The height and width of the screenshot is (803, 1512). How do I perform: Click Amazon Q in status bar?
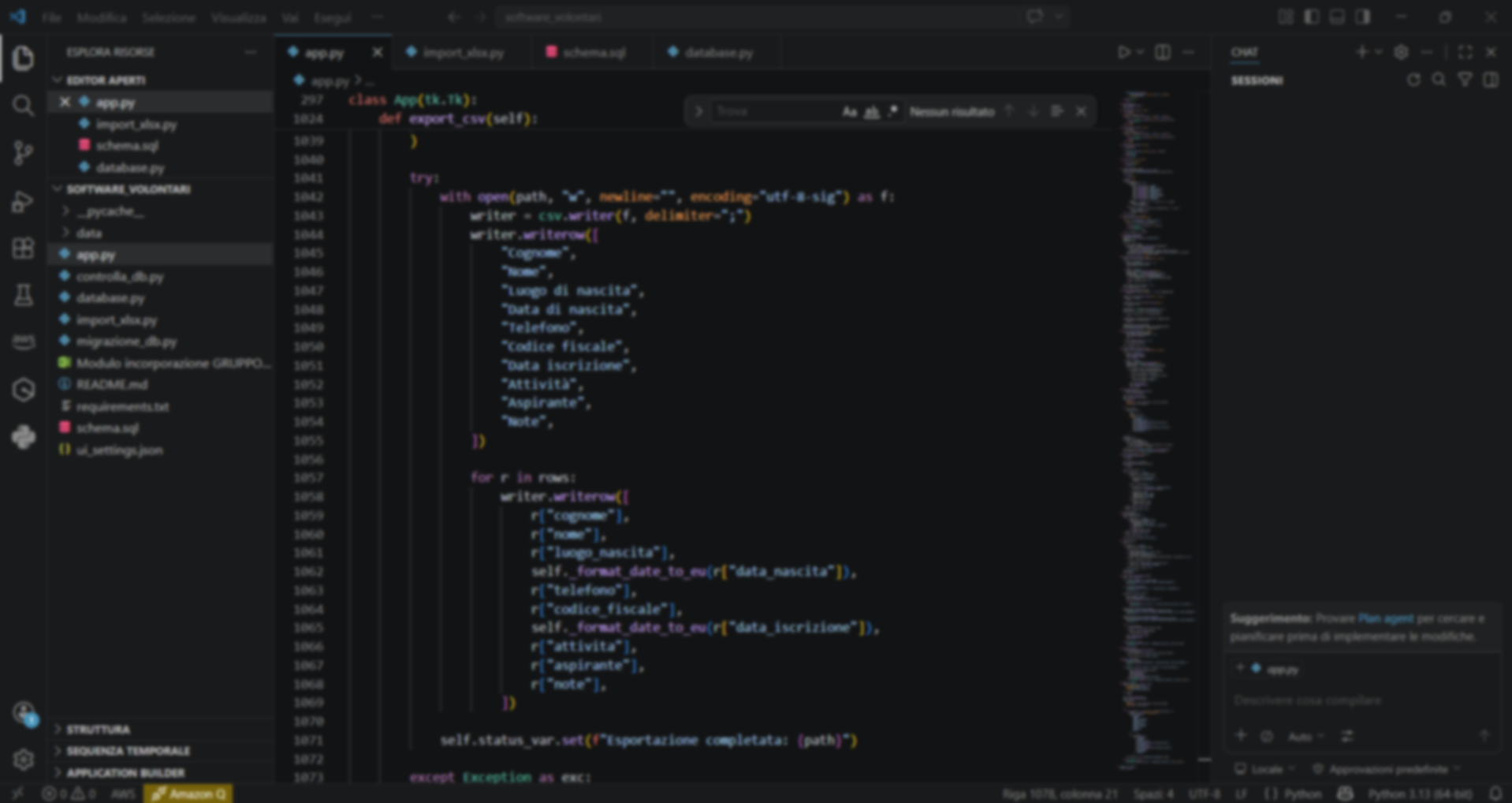188,794
